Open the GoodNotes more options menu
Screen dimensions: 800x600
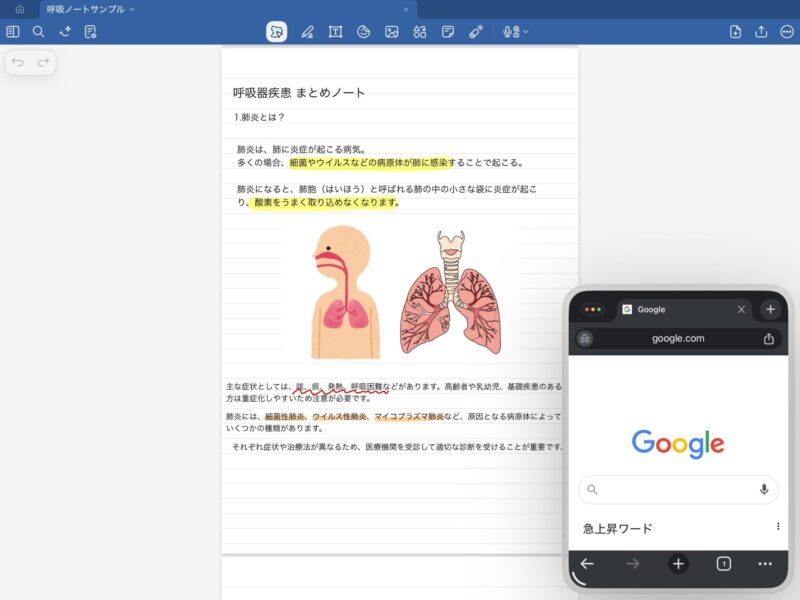(786, 32)
